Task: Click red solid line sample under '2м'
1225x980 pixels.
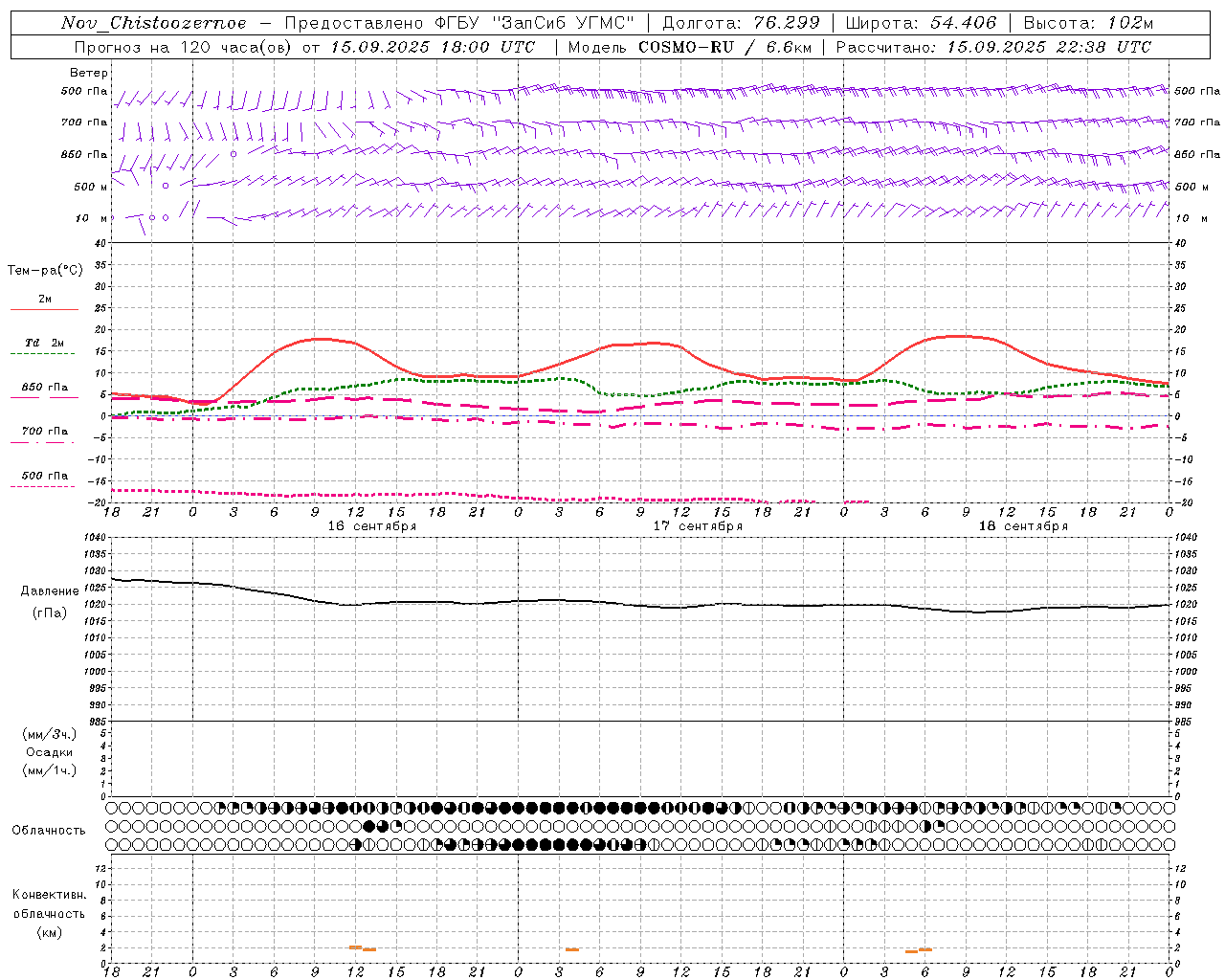Action: tap(44, 309)
